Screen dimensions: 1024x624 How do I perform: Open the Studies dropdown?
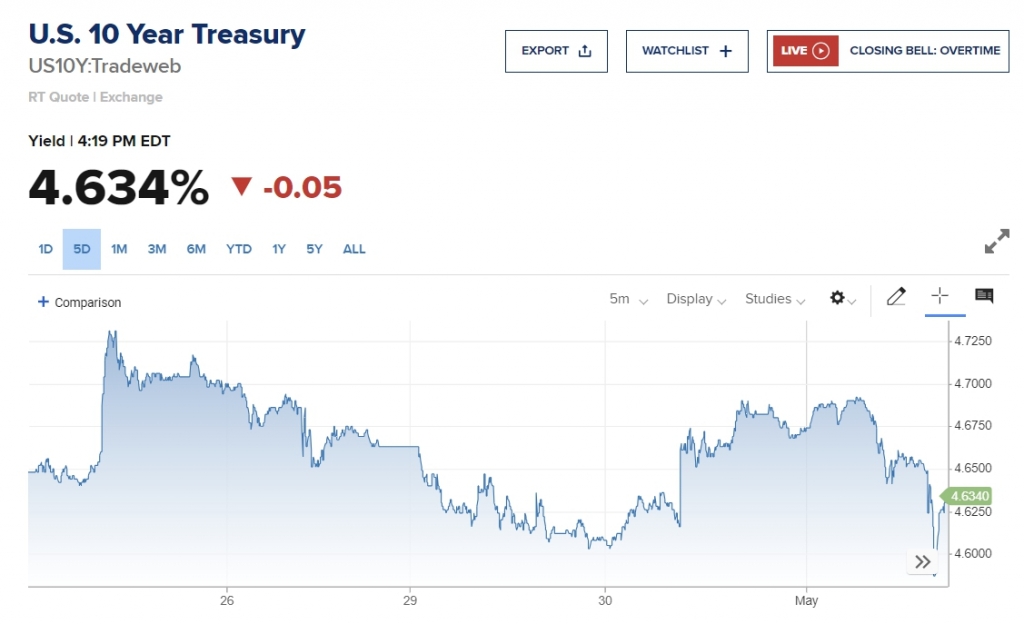775,299
